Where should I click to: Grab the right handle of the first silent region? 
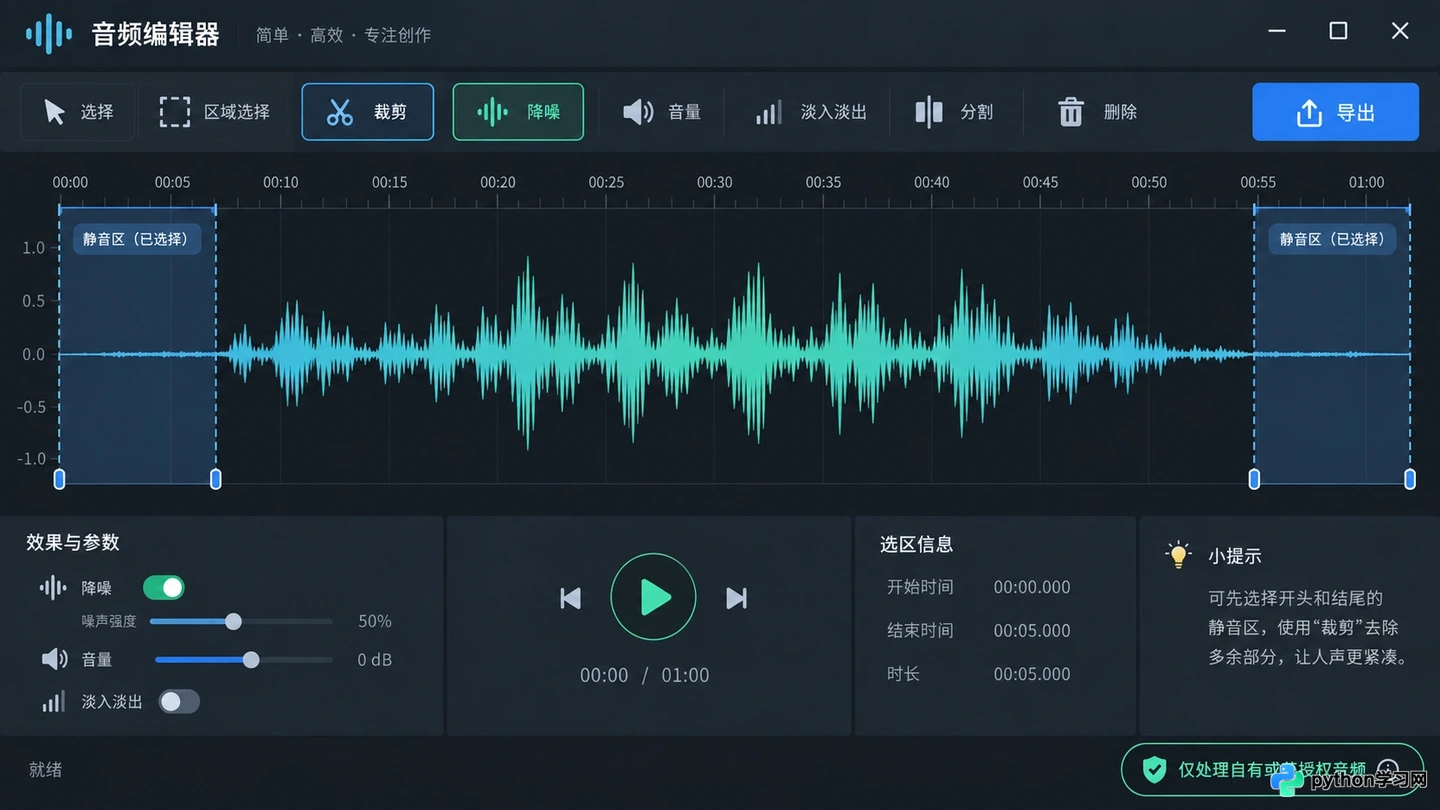(x=215, y=479)
